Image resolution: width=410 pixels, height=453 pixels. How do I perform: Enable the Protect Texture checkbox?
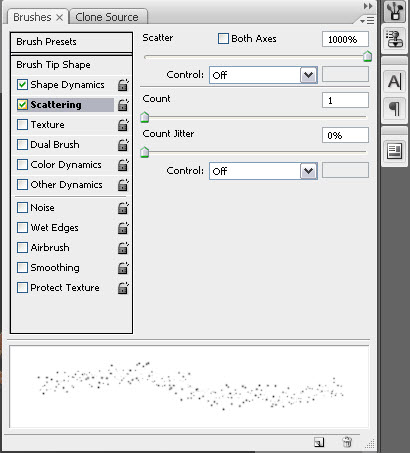click(22, 288)
